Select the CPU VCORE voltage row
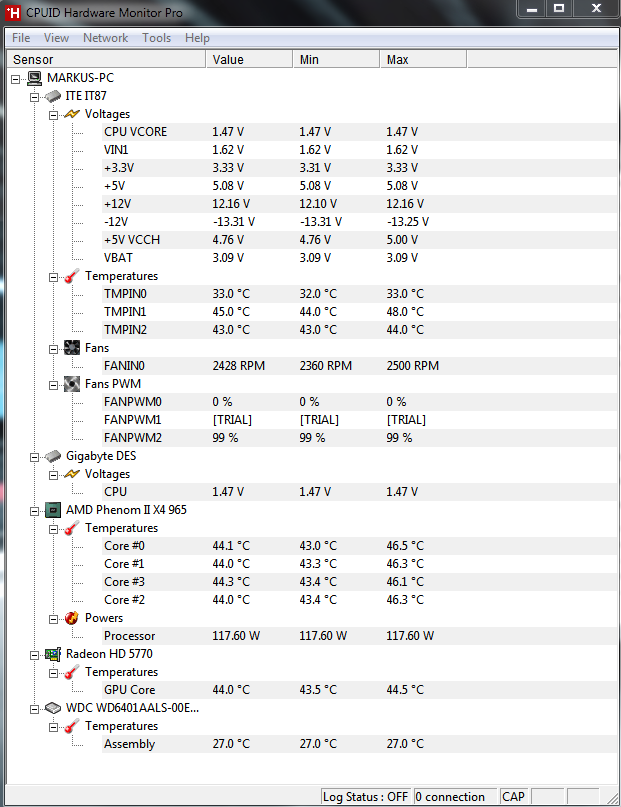 (359, 132)
